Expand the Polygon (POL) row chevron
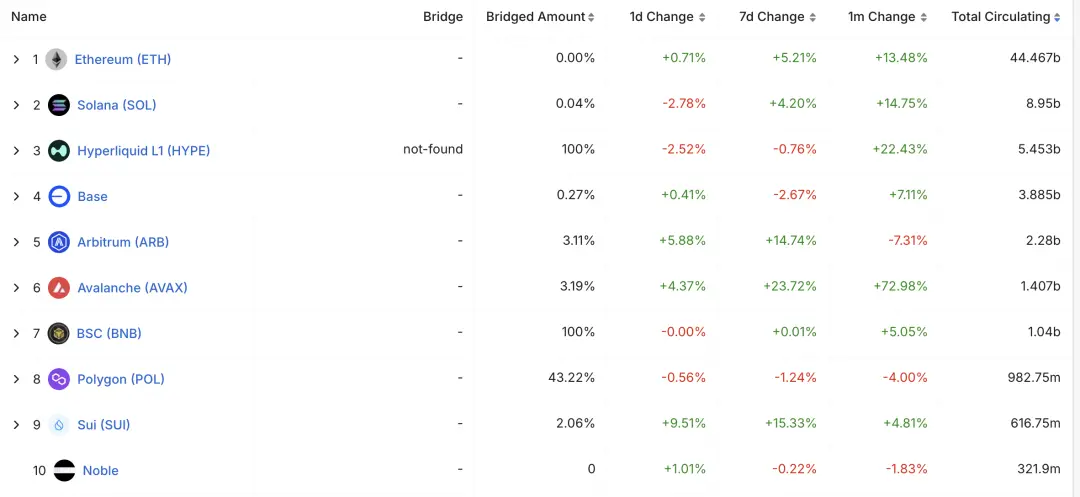 click(17, 379)
